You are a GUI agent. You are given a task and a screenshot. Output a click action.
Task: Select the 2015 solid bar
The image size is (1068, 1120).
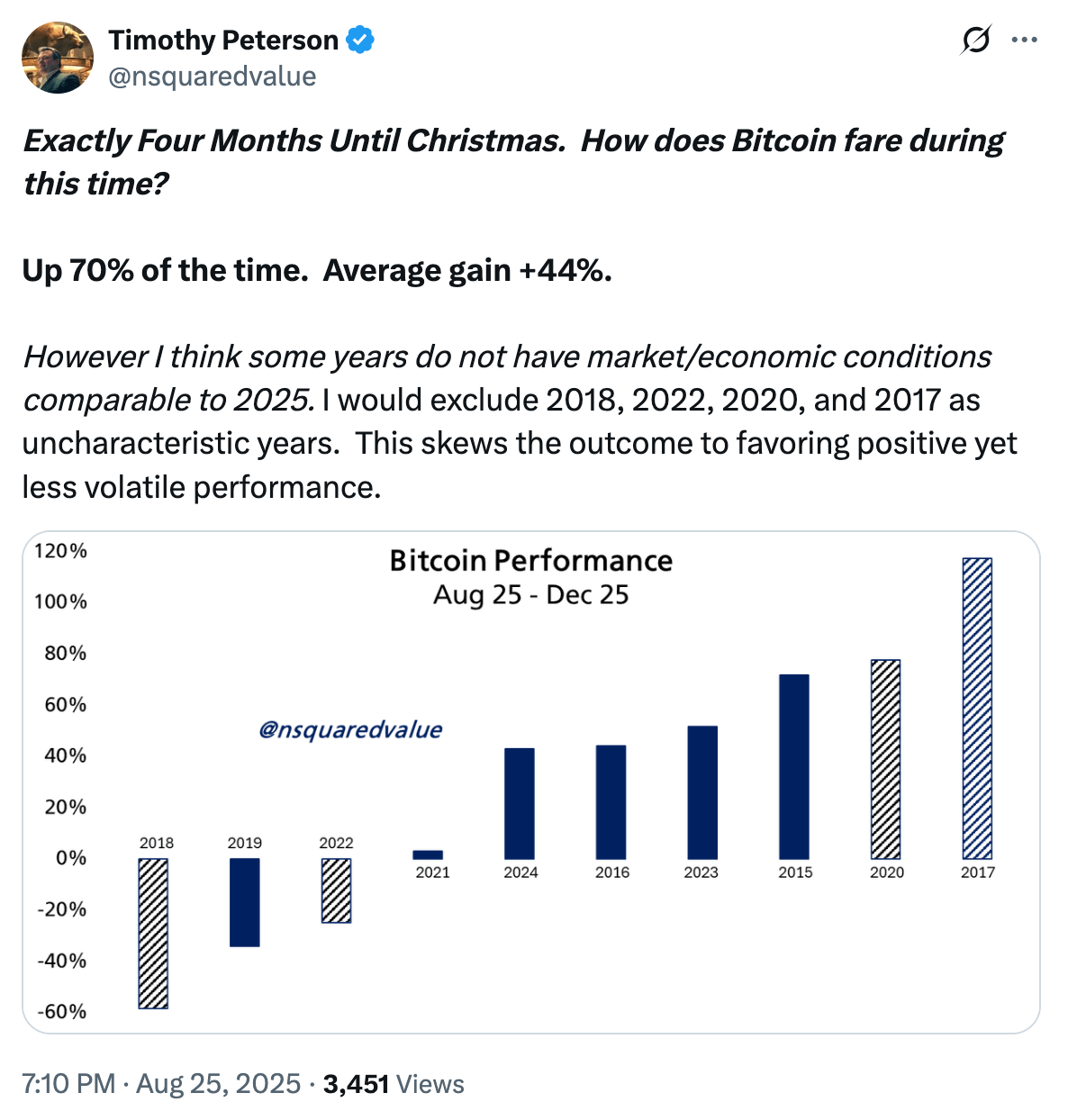point(794,766)
